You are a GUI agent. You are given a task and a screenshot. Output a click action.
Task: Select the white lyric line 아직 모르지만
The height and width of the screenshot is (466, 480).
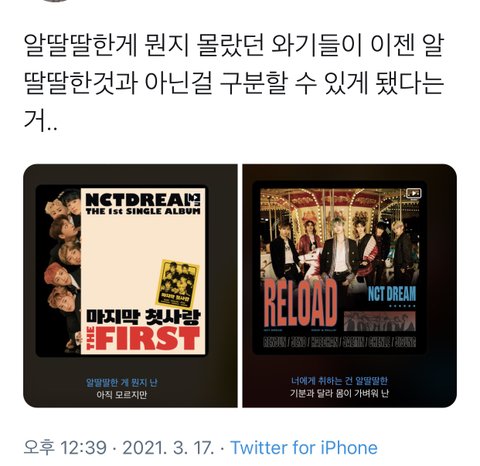point(122,395)
